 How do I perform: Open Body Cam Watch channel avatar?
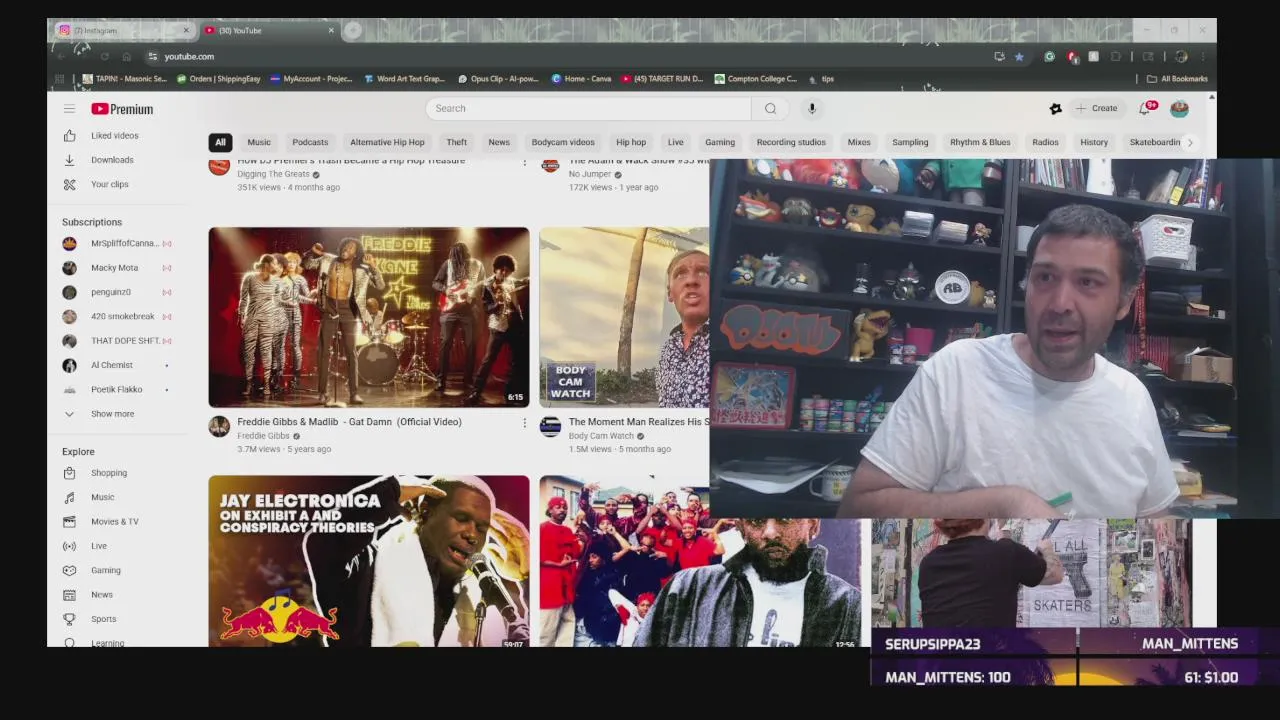(550, 427)
